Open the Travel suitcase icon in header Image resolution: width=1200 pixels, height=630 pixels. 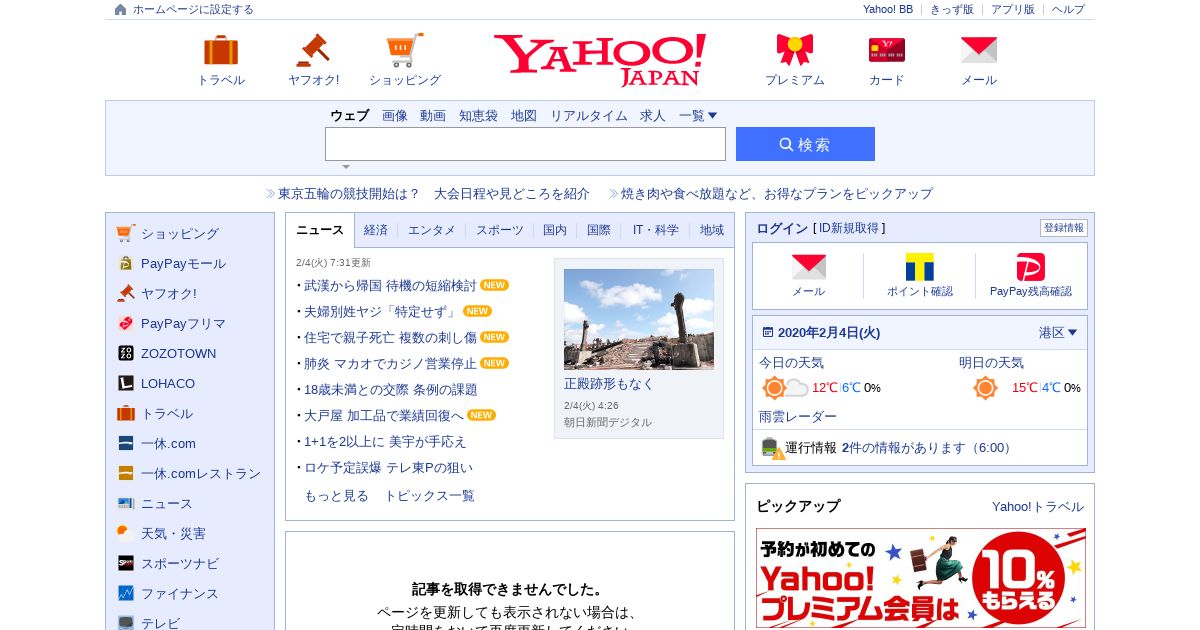pos(221,50)
